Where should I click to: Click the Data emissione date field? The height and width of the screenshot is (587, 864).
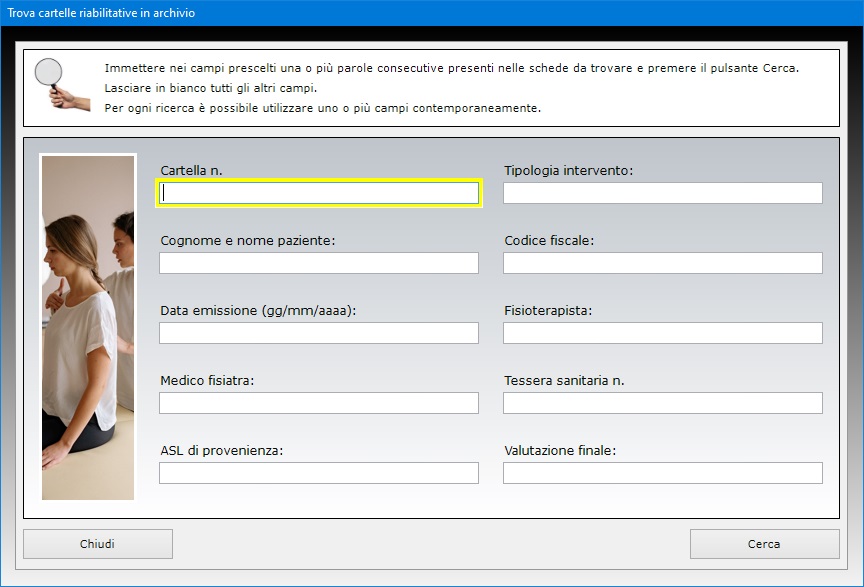pyautogui.click(x=319, y=333)
